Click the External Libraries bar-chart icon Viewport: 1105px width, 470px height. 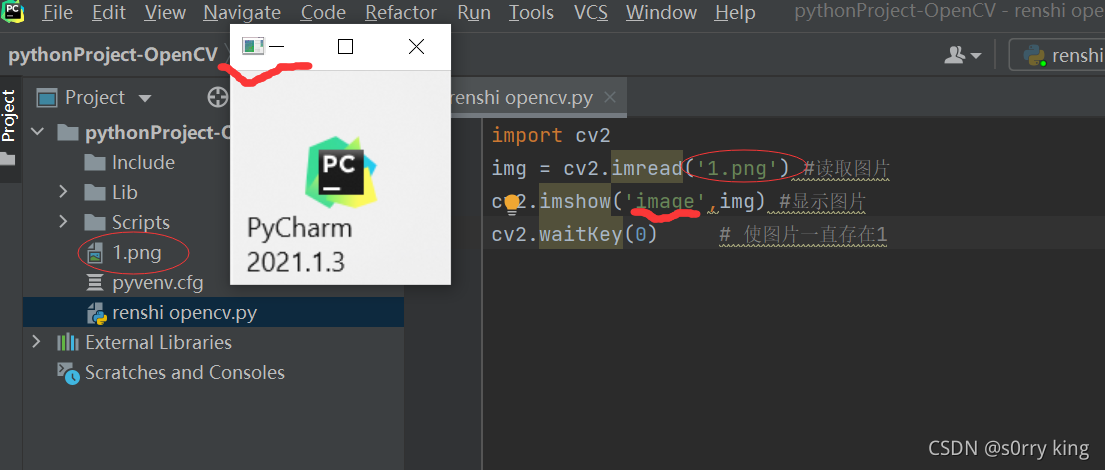[67, 342]
